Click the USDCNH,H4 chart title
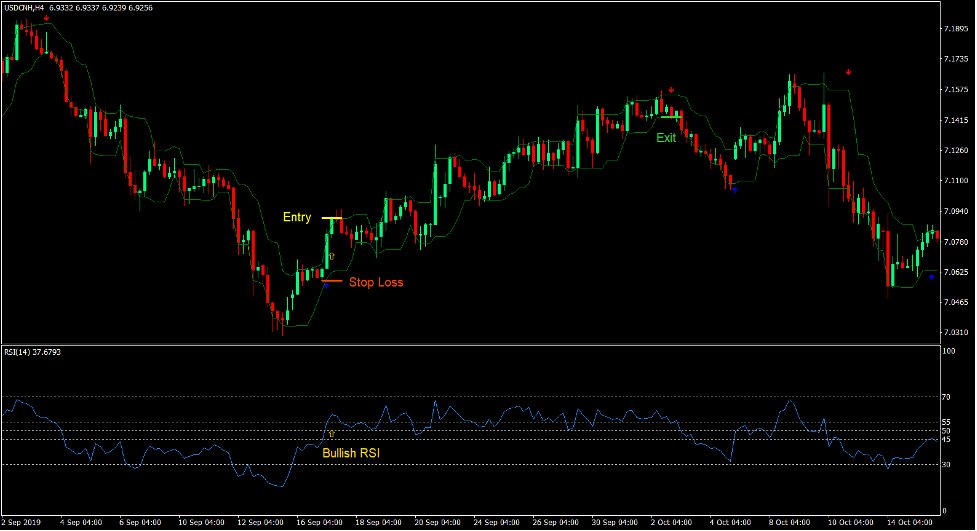977x531 pixels. pyautogui.click(x=32, y=7)
